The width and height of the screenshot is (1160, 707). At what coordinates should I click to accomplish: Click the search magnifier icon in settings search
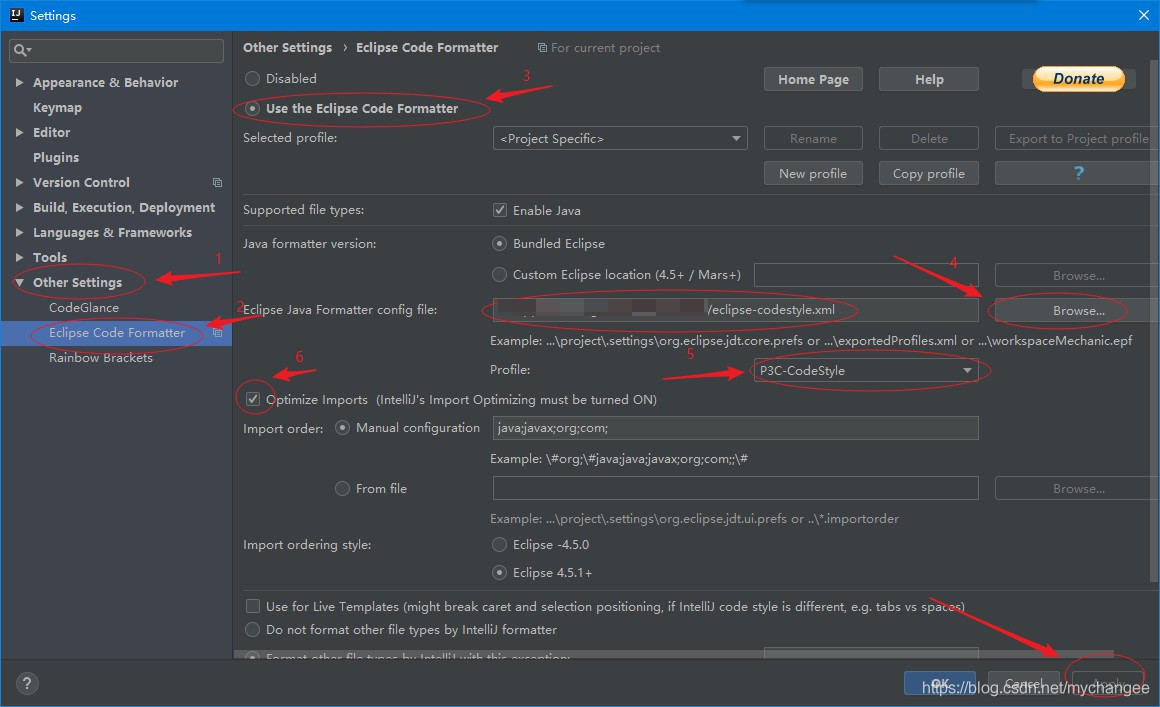pos(22,50)
